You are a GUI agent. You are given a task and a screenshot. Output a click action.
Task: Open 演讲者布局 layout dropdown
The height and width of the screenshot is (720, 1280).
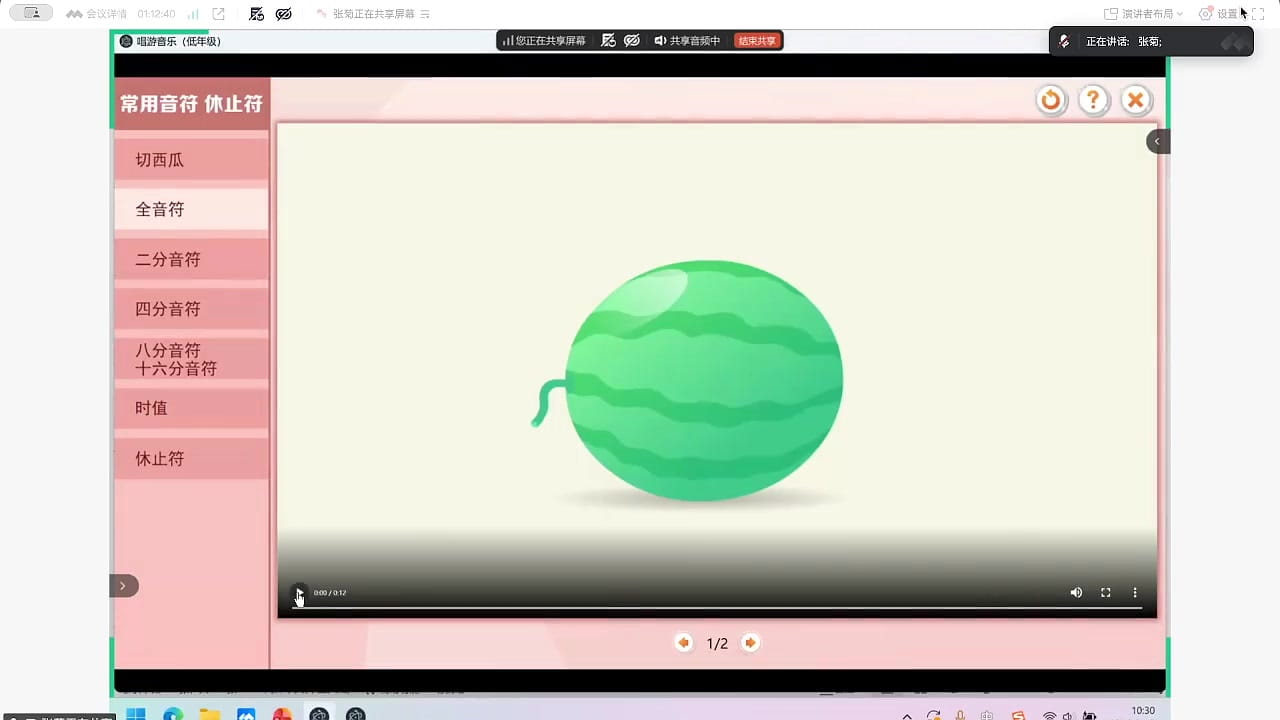(x=1144, y=14)
